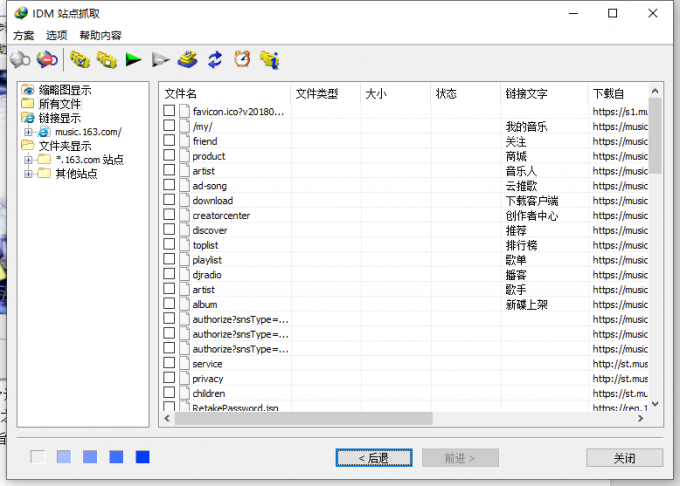Click the first yellow folders toolbar icon

tap(80, 60)
